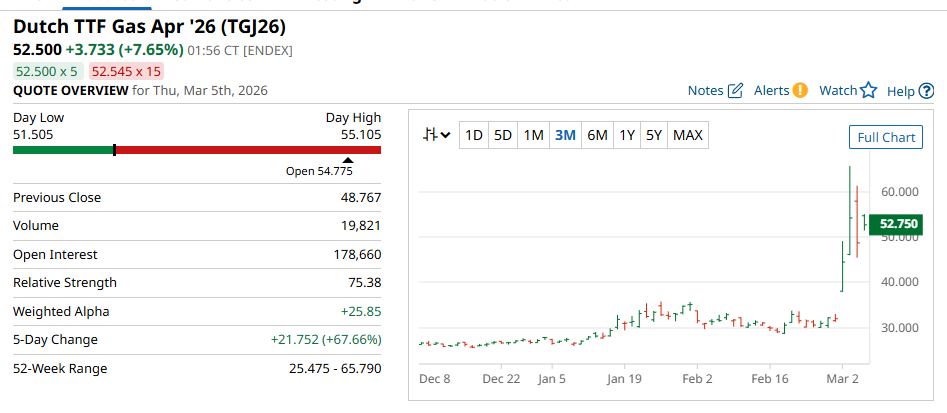Click the red 52.545 x 15 ask box

[x=126, y=71]
